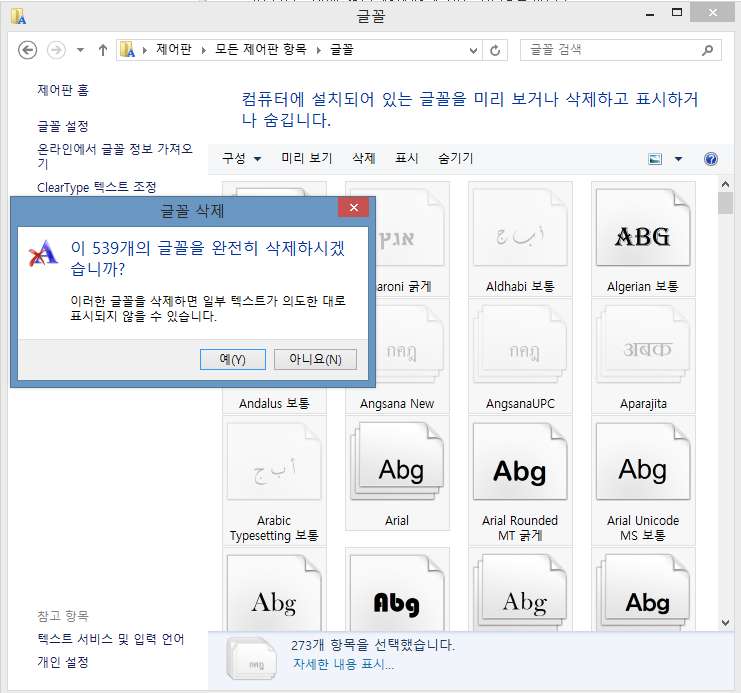Click the Back navigation arrow
Screen dimensions: 741x693
(x=27, y=50)
